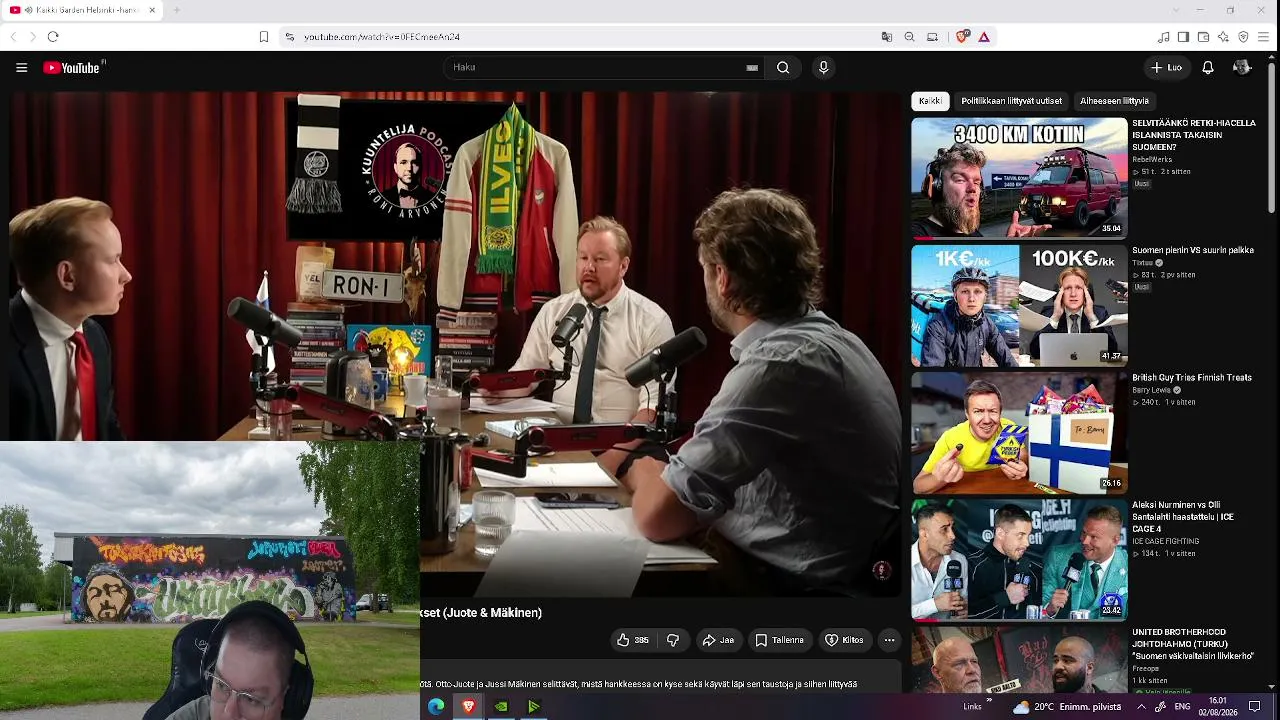Open the Leo AI sparkle icon

(x=1223, y=37)
